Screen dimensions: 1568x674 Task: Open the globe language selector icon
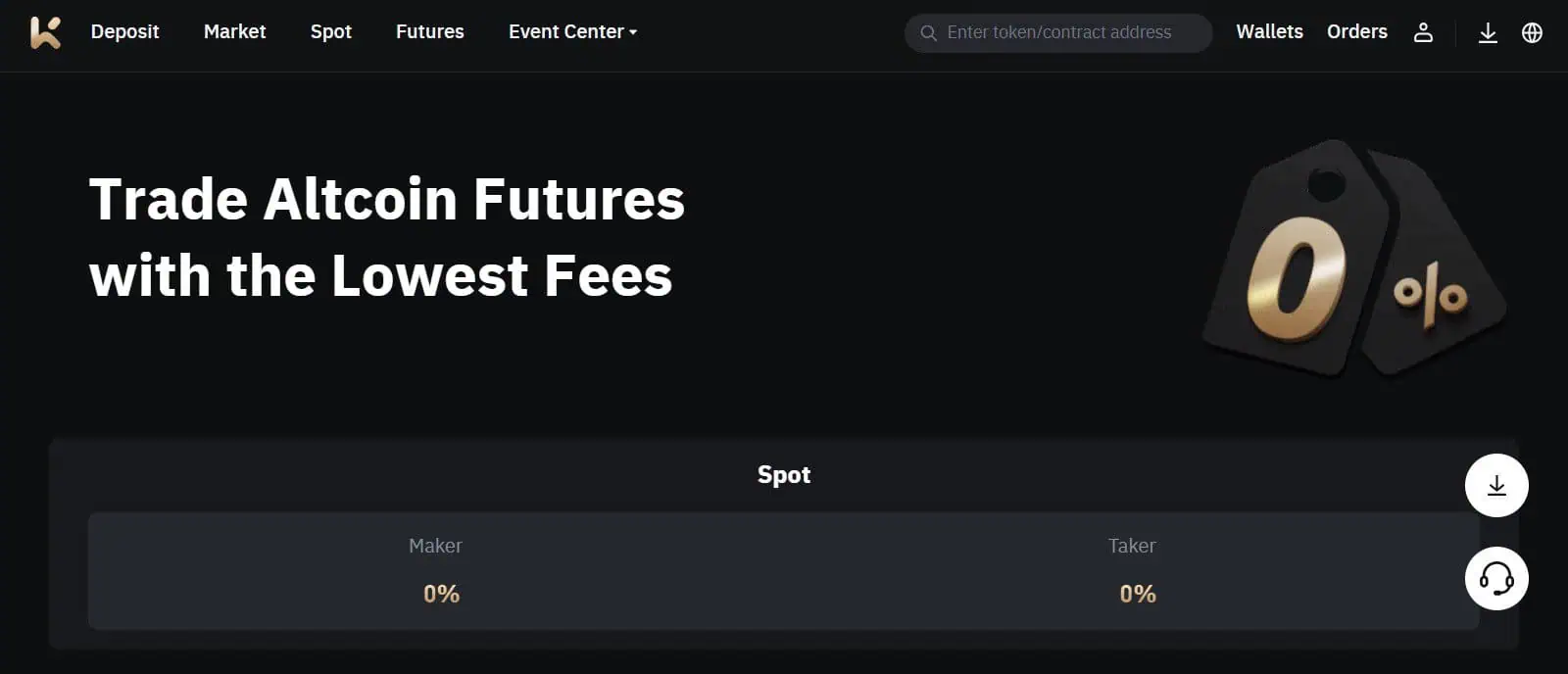click(1532, 32)
